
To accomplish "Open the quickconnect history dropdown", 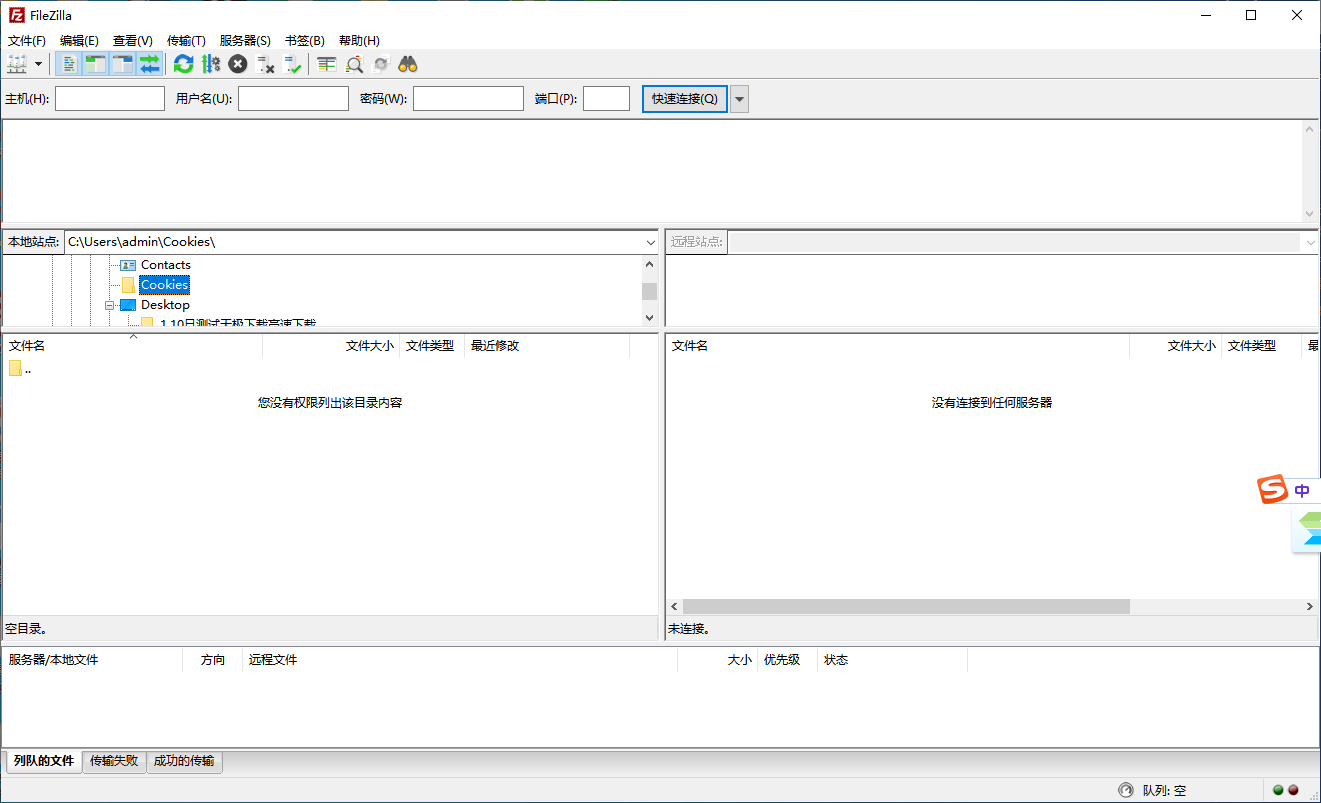I will point(738,98).
